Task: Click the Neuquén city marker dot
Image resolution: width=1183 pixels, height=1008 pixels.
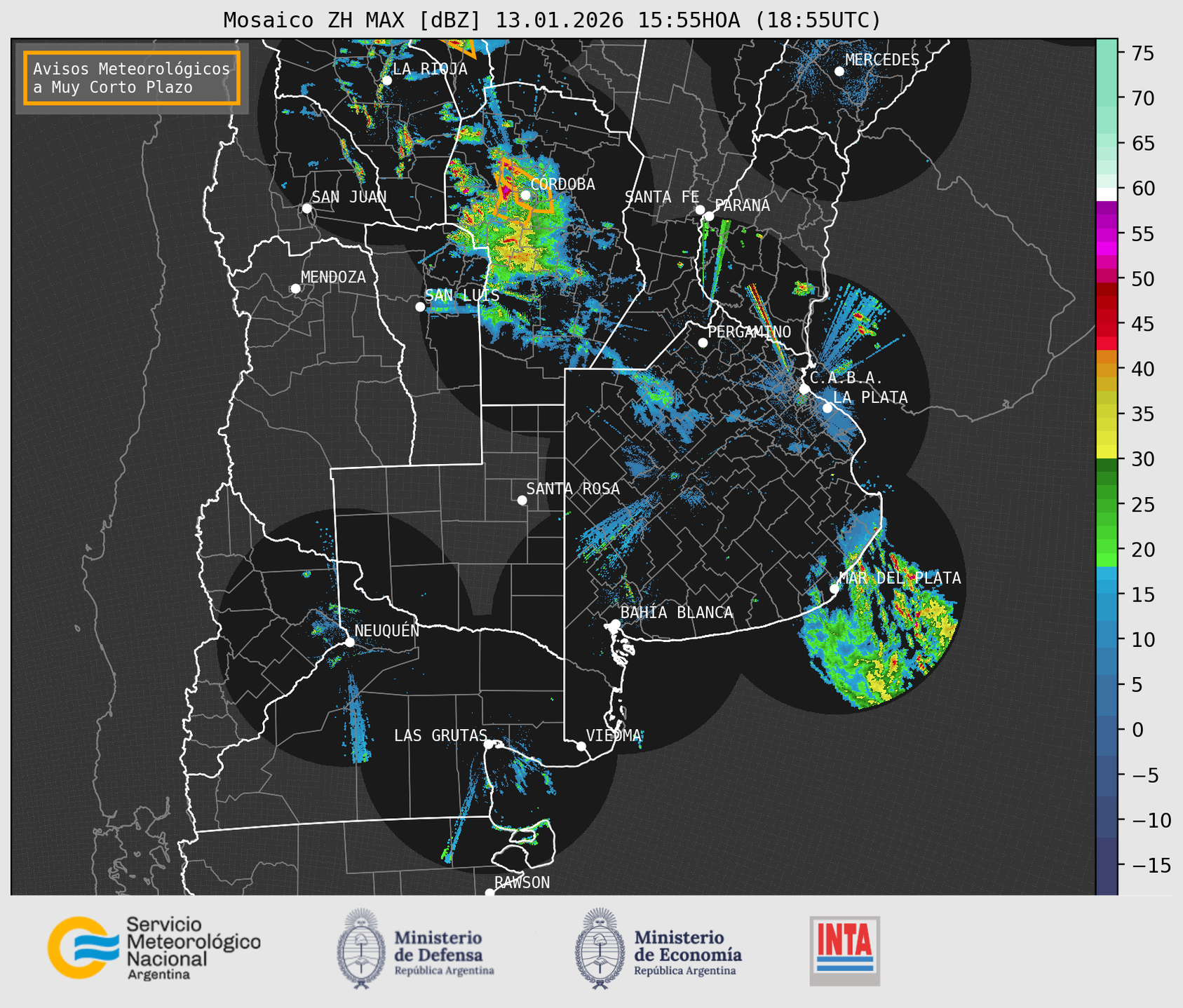Action: 349,642
